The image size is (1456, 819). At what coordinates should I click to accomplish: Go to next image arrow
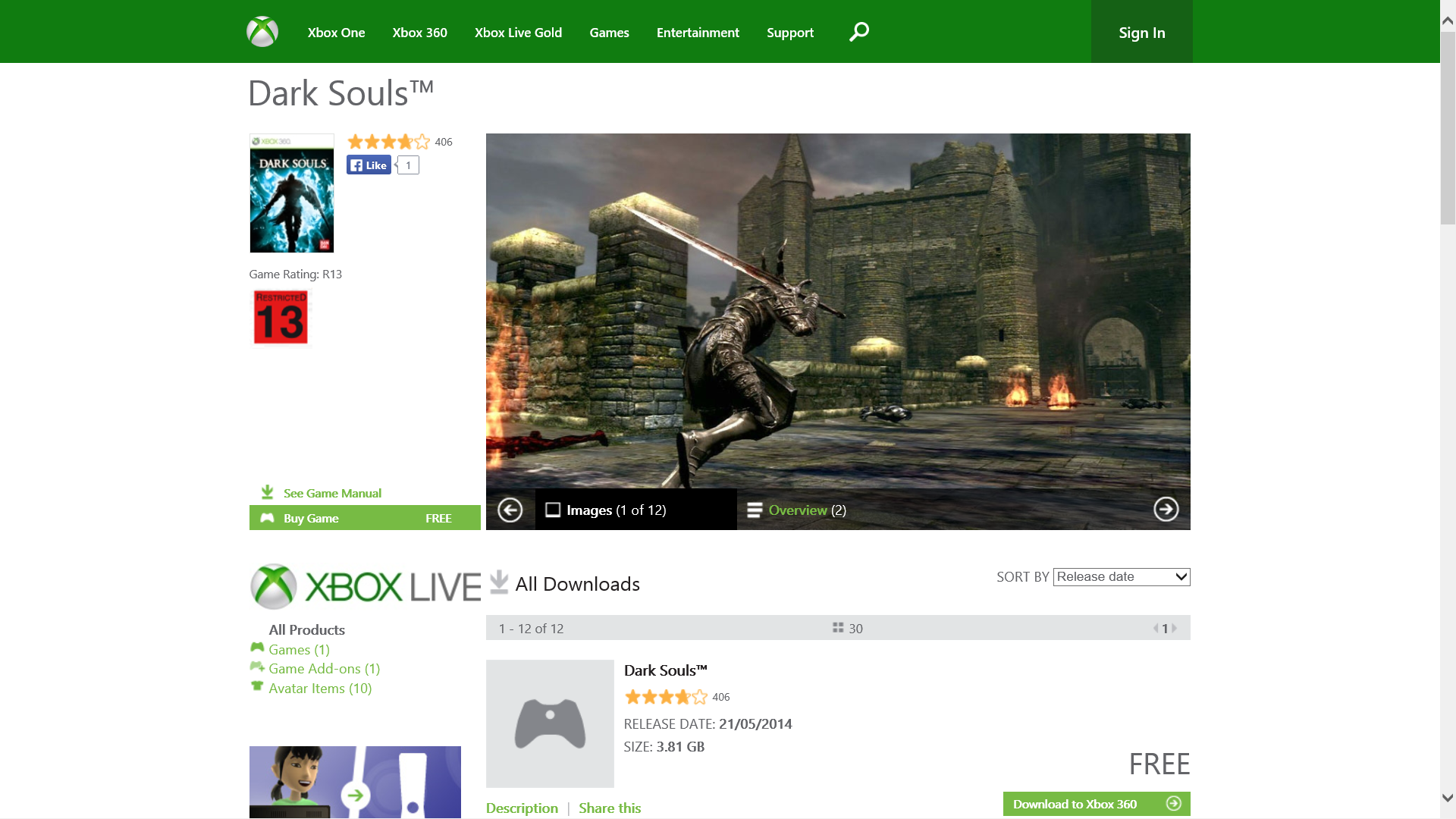[x=1166, y=509]
